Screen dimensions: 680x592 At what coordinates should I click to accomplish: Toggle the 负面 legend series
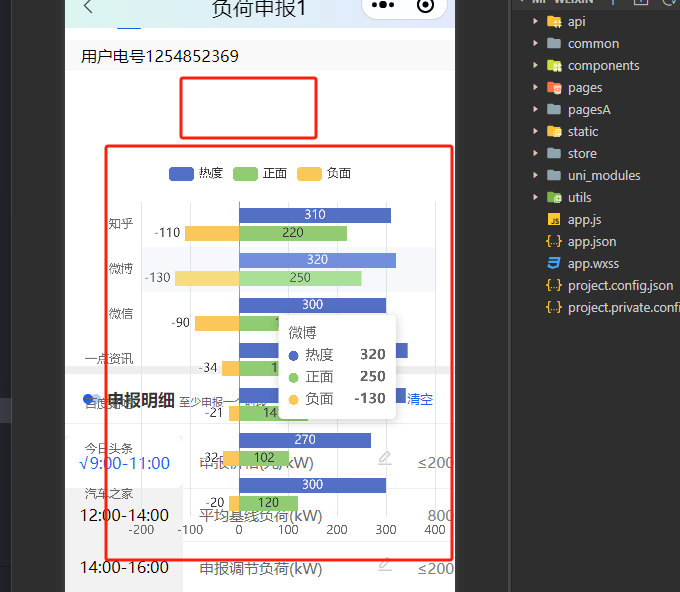(x=324, y=173)
